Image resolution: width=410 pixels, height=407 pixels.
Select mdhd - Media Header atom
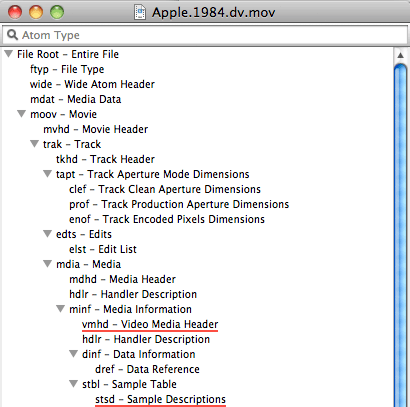[x=123, y=279]
